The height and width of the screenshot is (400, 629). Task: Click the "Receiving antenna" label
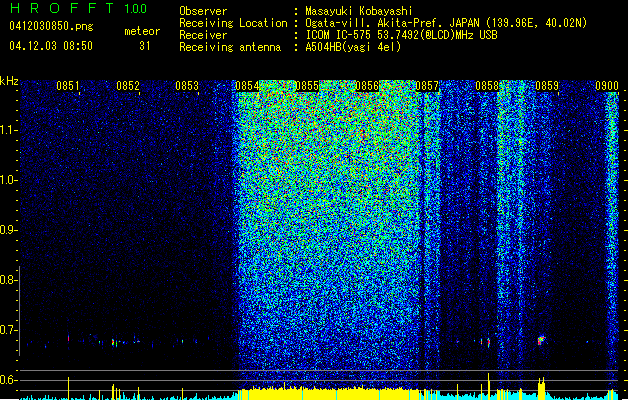(x=230, y=47)
